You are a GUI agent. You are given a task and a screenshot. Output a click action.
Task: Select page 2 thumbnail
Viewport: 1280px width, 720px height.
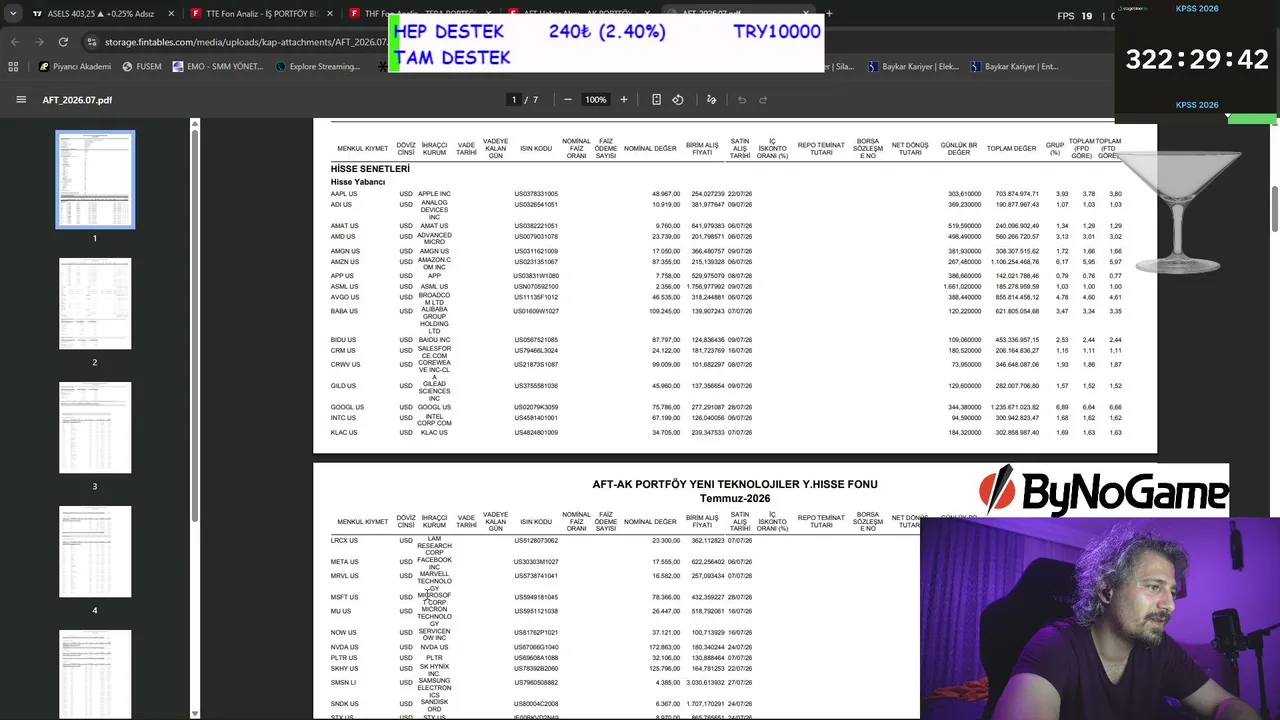tap(95, 304)
